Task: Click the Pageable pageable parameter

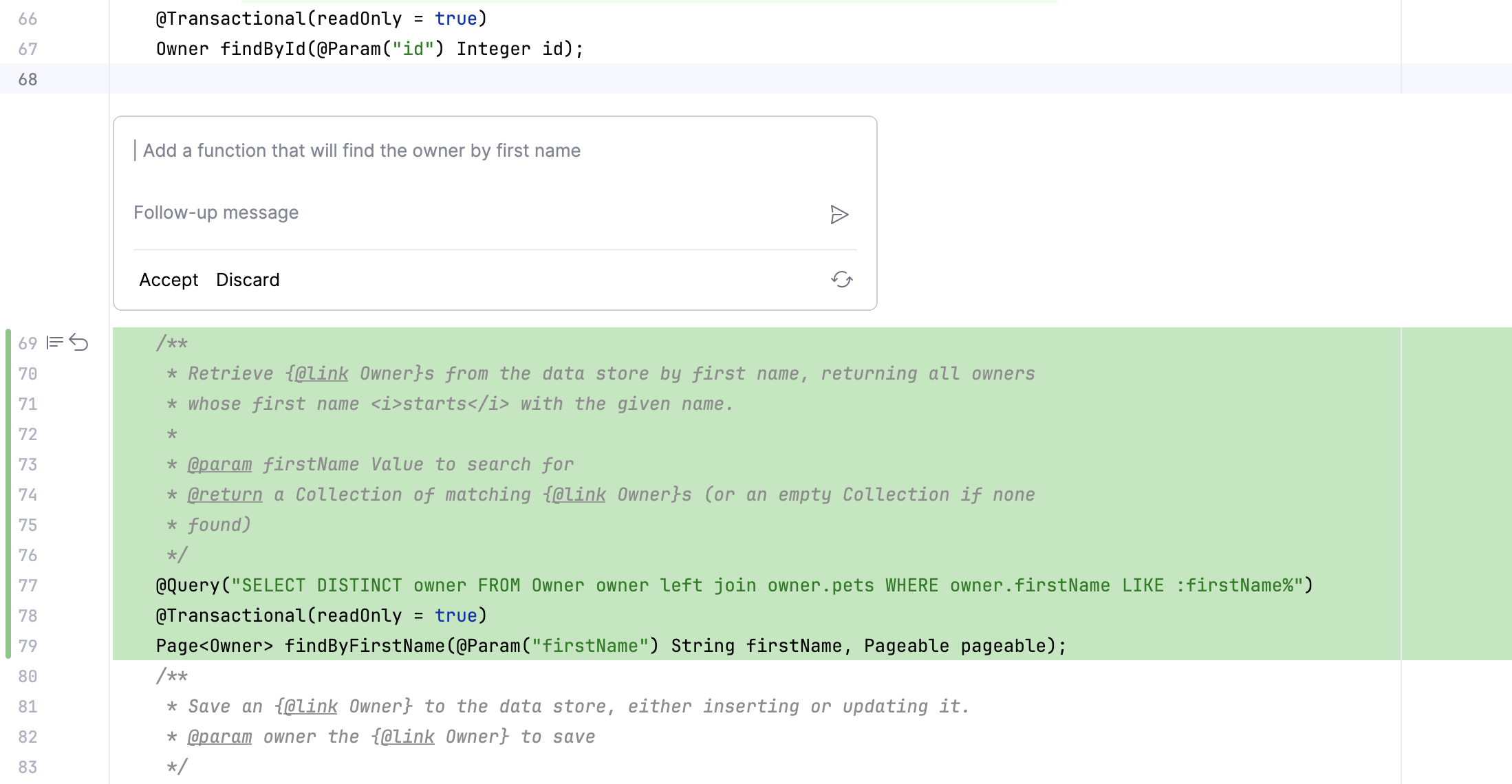Action: coord(955,646)
